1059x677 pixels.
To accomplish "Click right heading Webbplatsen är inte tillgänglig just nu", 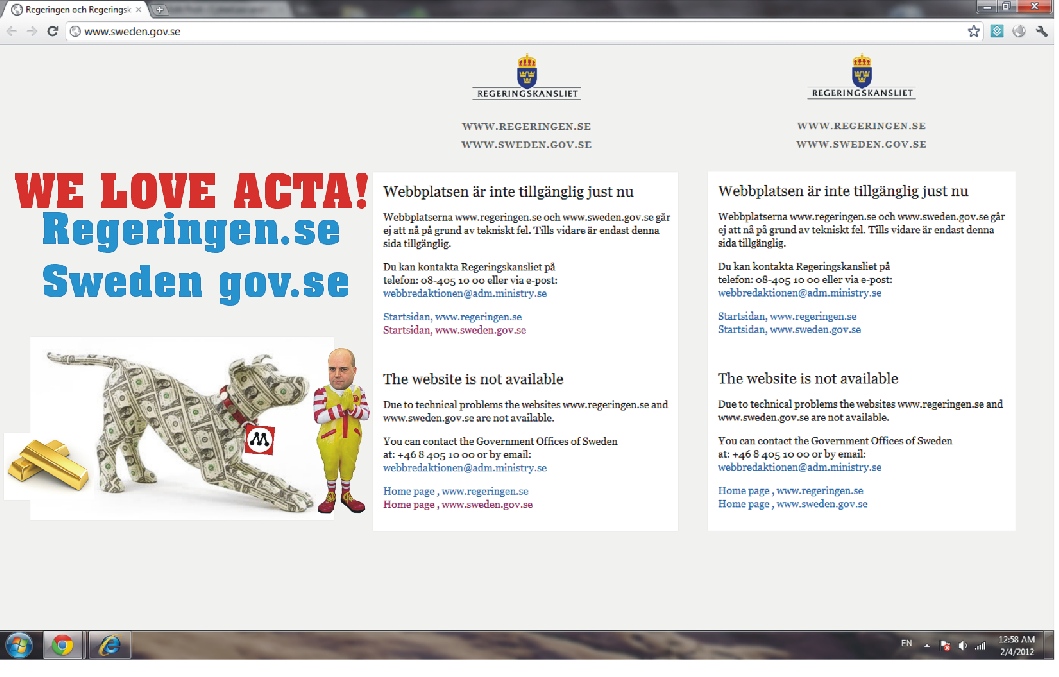I will click(x=844, y=191).
